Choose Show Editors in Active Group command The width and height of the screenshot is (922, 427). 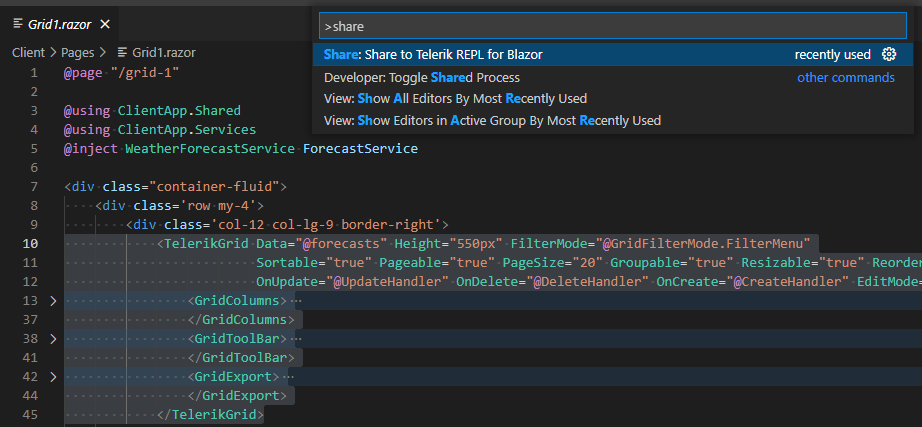[x=612, y=121]
